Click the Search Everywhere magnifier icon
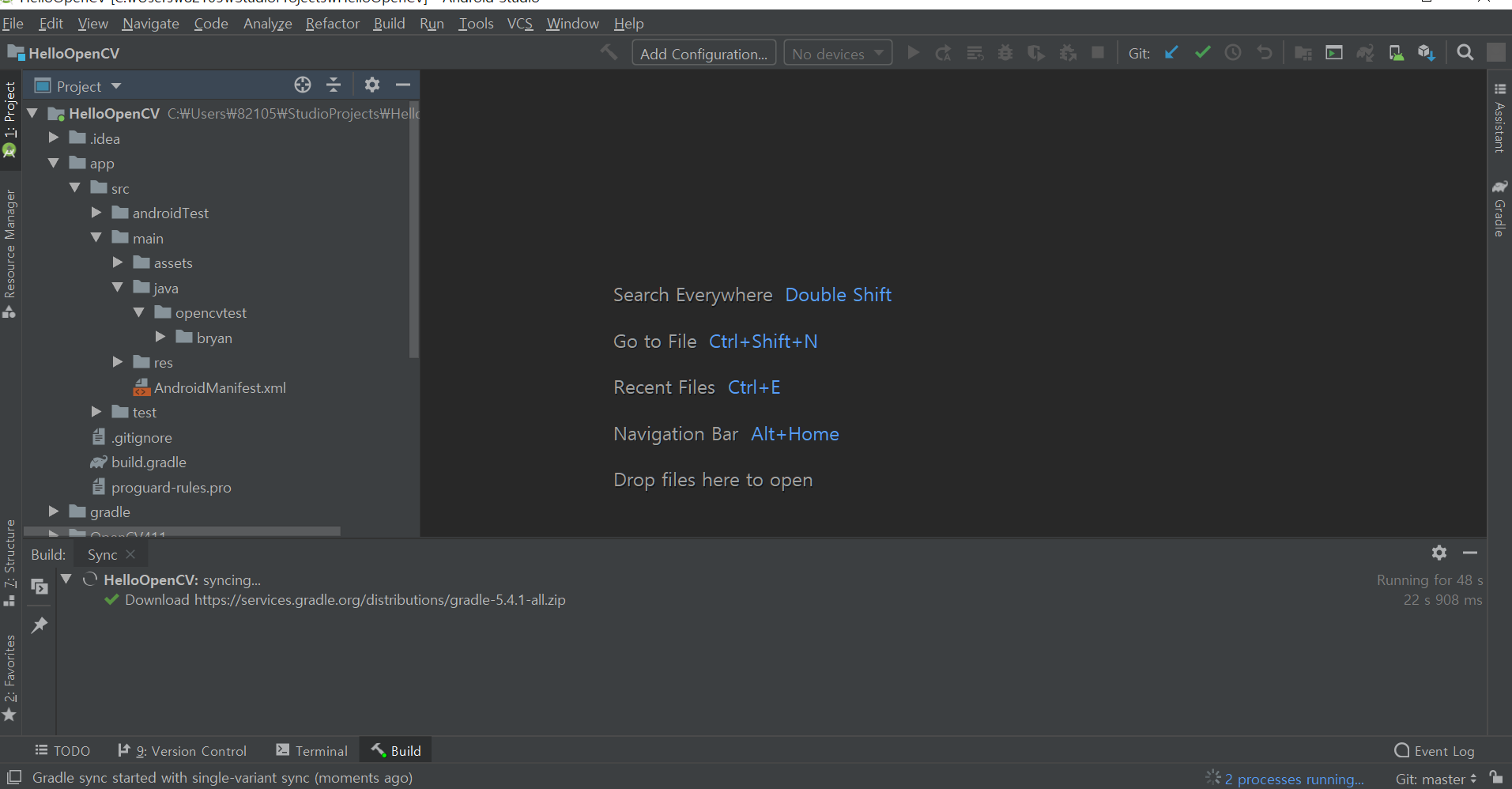 [1465, 53]
